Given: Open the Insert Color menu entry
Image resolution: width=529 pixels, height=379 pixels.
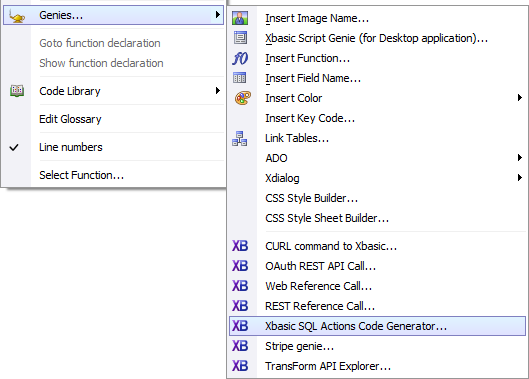Looking at the screenshot, I should pos(377,98).
